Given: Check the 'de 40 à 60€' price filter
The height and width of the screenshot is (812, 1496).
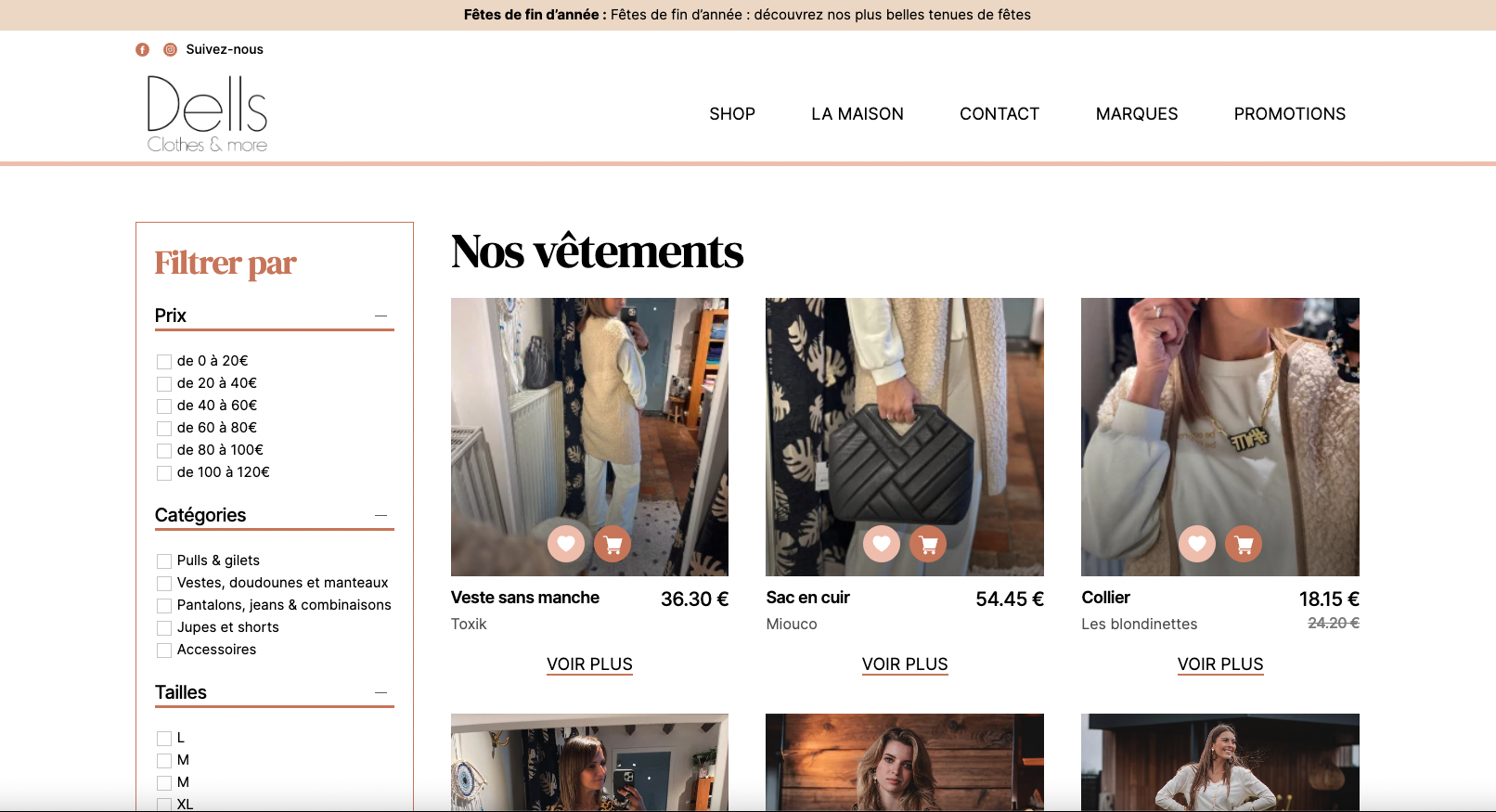Looking at the screenshot, I should (164, 406).
